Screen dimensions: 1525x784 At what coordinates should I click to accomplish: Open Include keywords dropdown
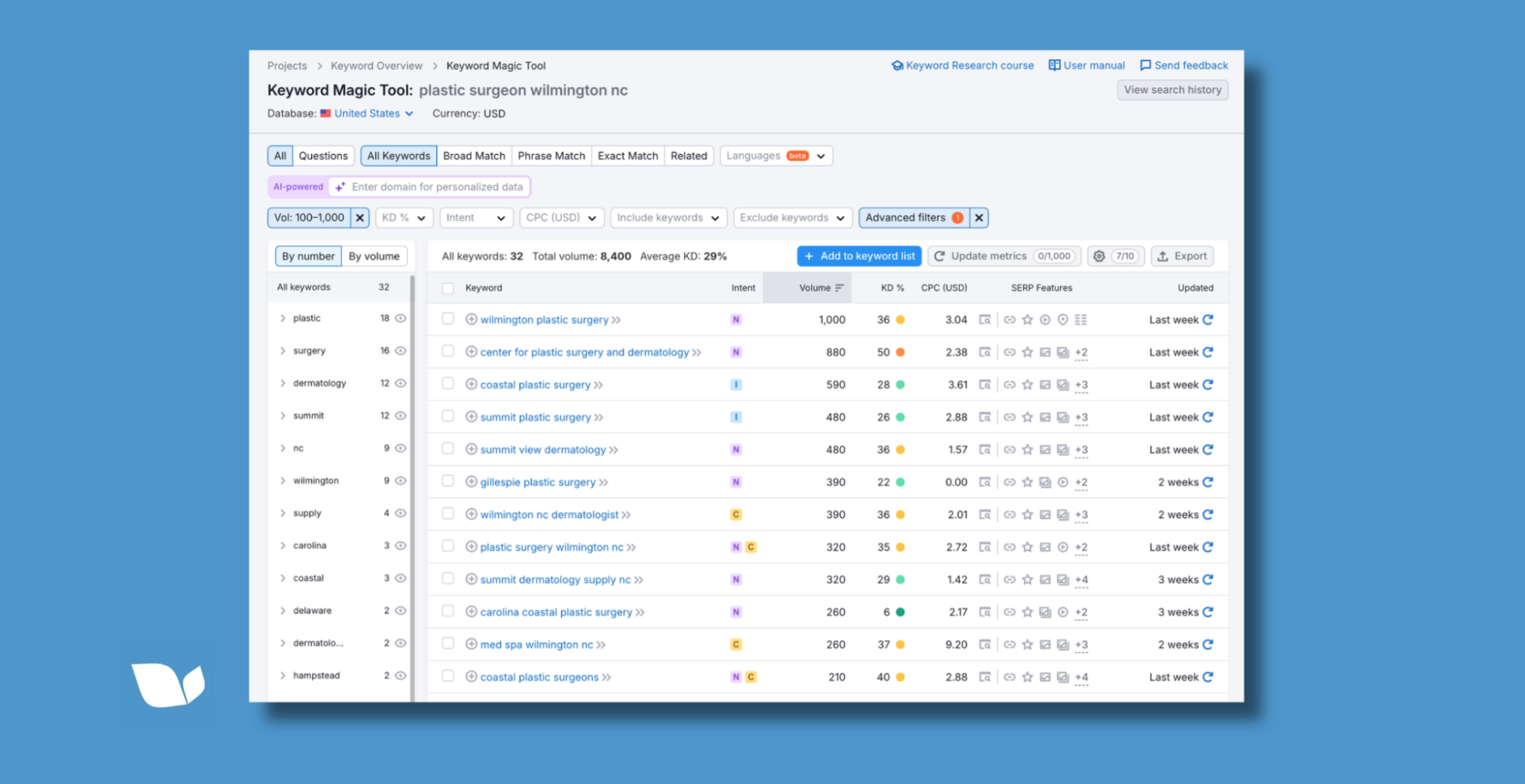point(668,217)
